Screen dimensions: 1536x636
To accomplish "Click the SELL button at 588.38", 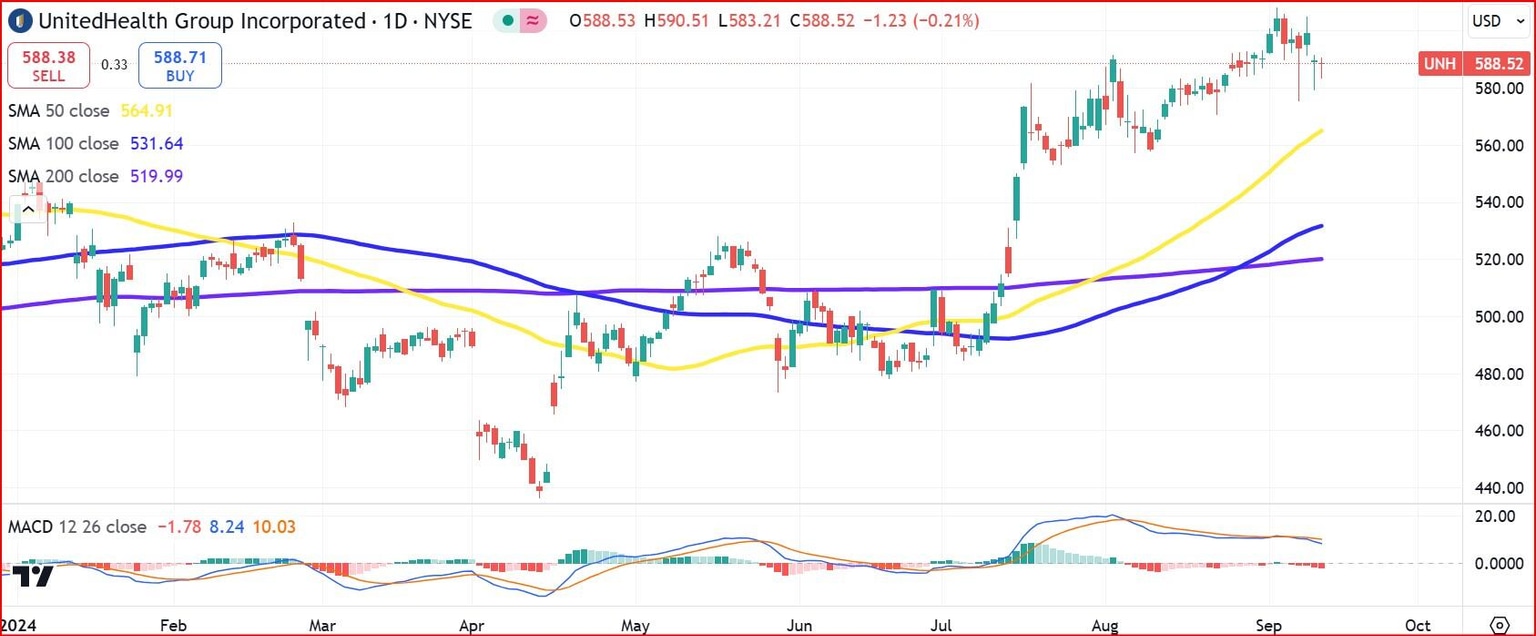I will pyautogui.click(x=48, y=67).
